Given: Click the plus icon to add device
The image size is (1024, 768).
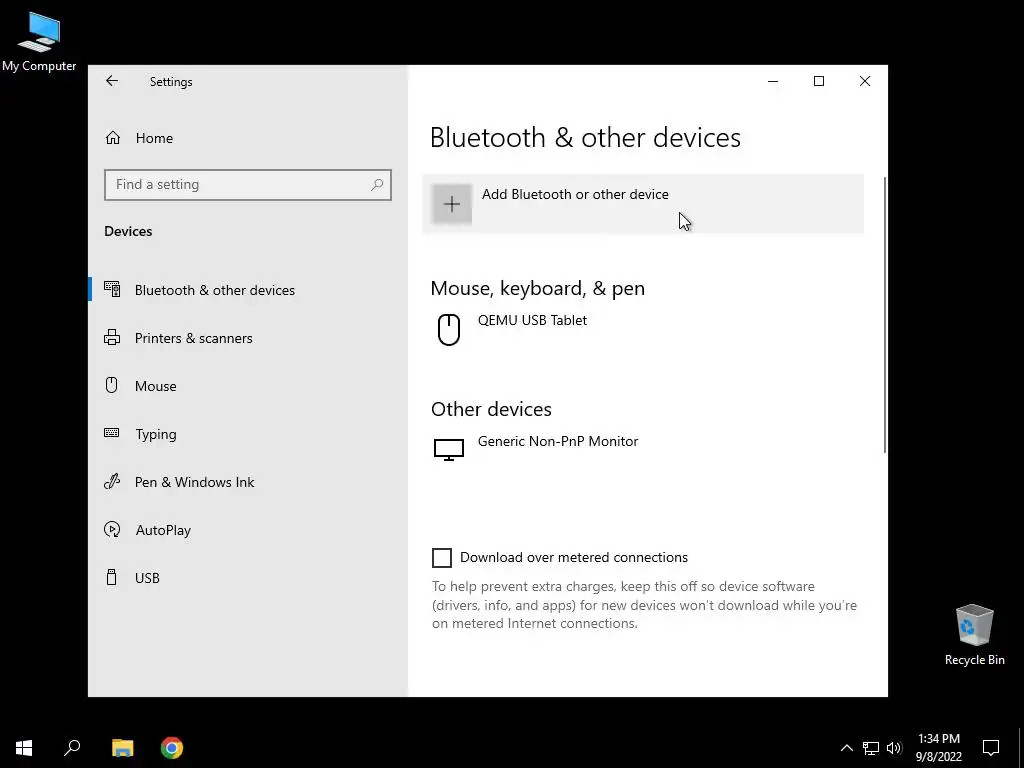Looking at the screenshot, I should pos(451,204).
